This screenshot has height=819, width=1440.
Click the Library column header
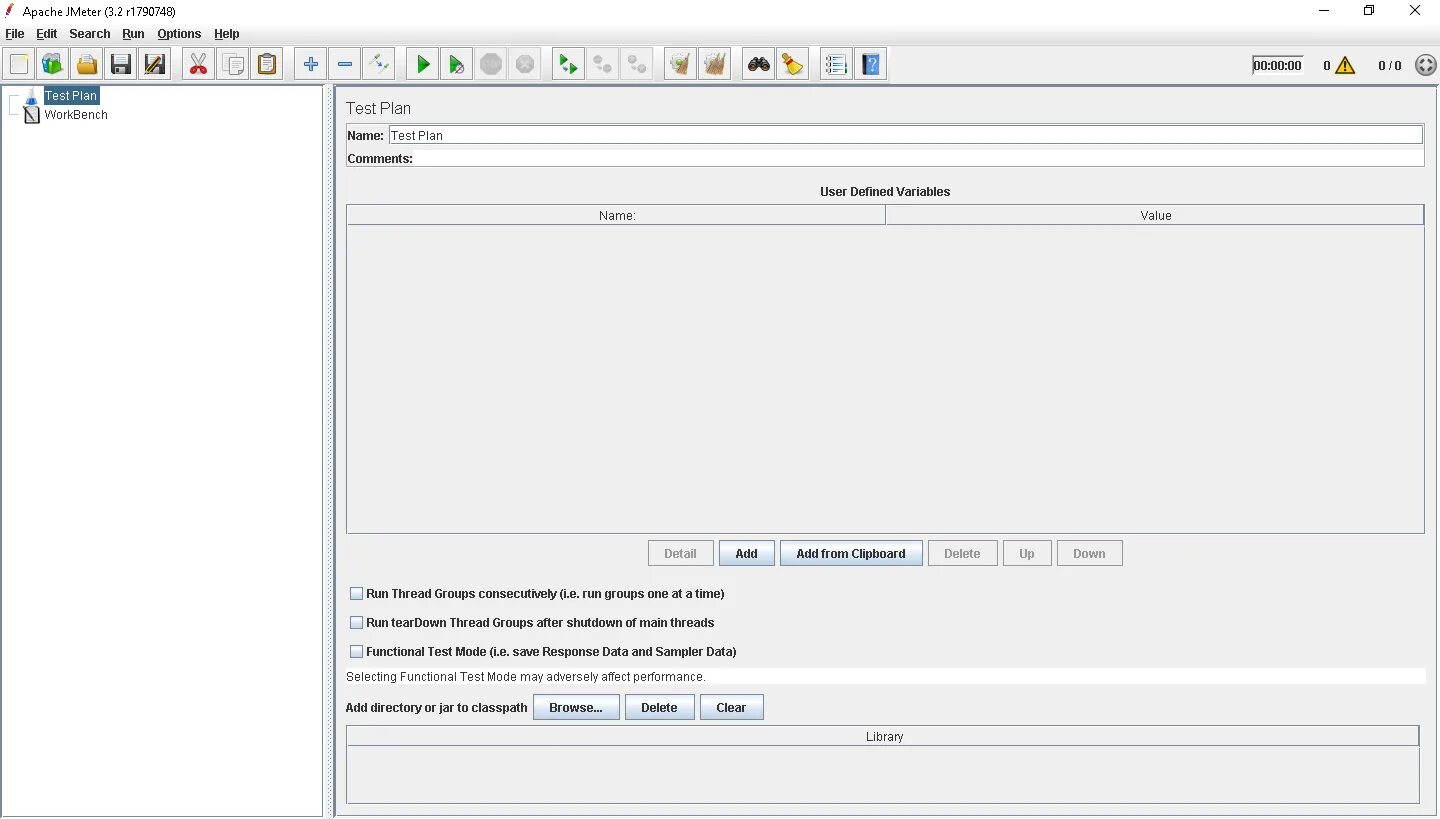[884, 737]
